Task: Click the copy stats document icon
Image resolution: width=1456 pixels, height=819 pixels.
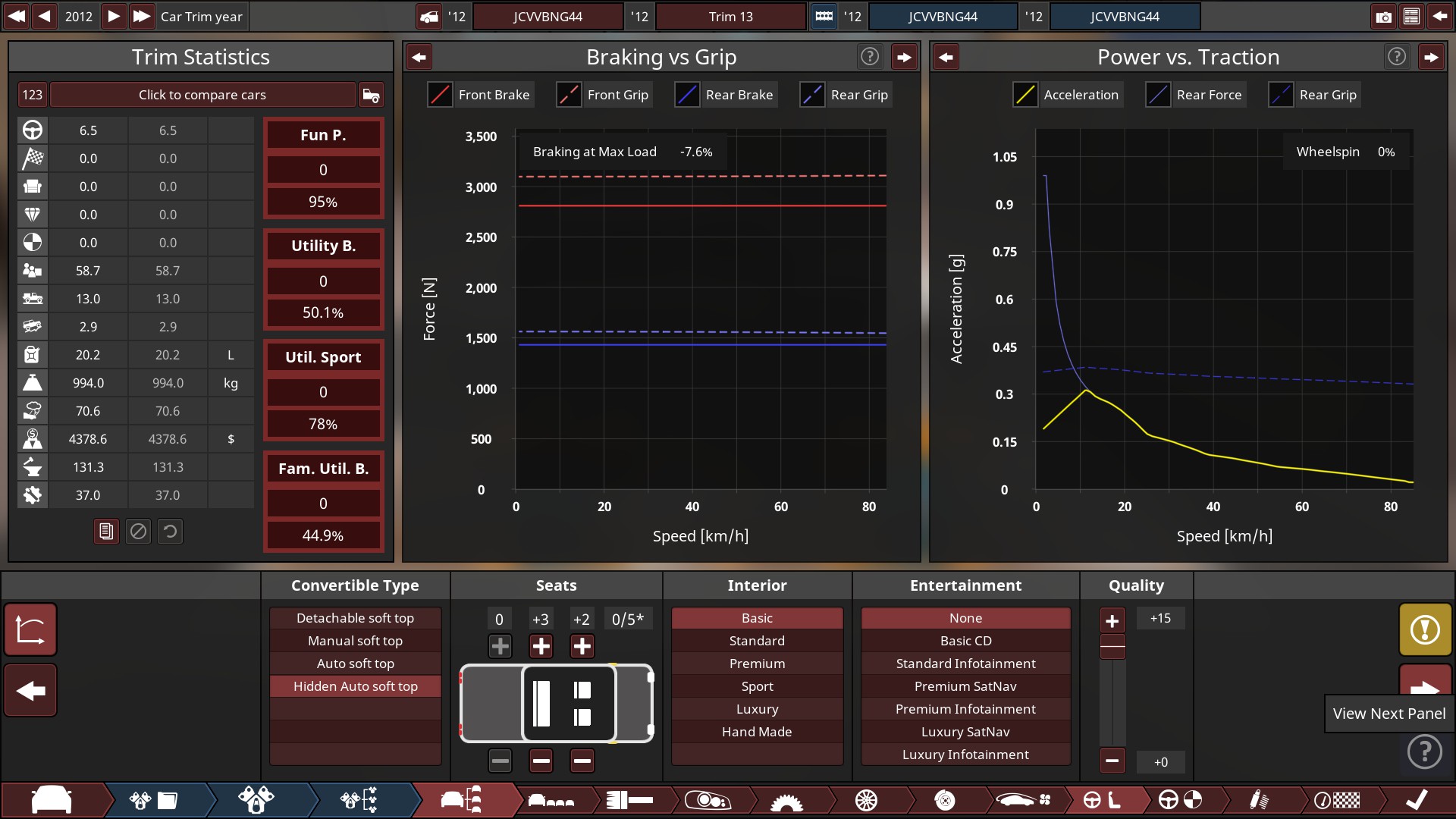Action: [x=106, y=532]
